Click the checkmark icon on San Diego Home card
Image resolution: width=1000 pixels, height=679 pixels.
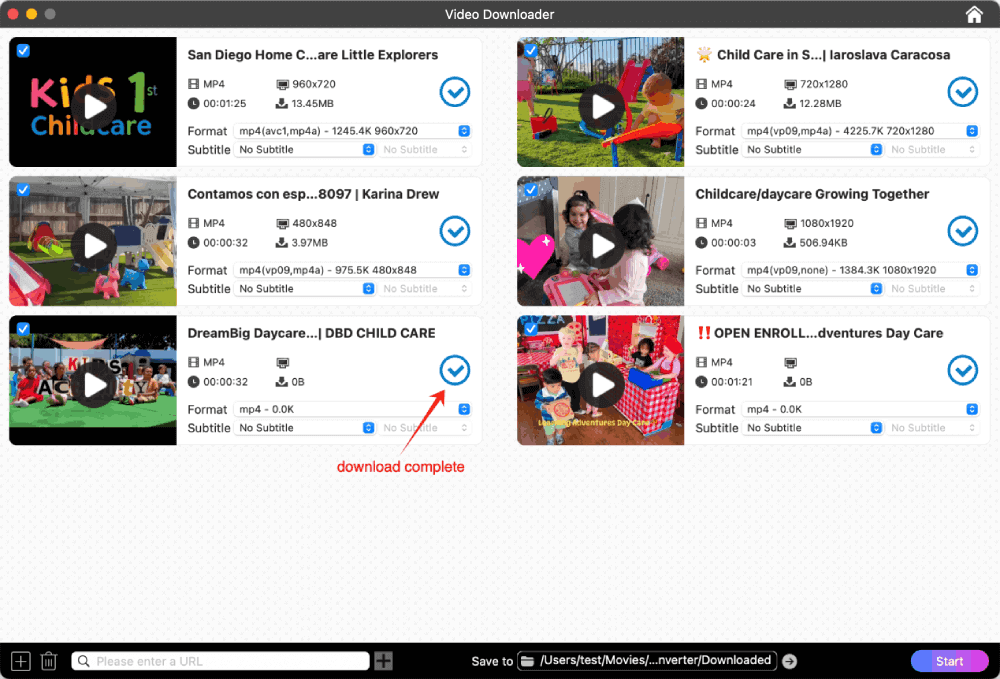[455, 92]
